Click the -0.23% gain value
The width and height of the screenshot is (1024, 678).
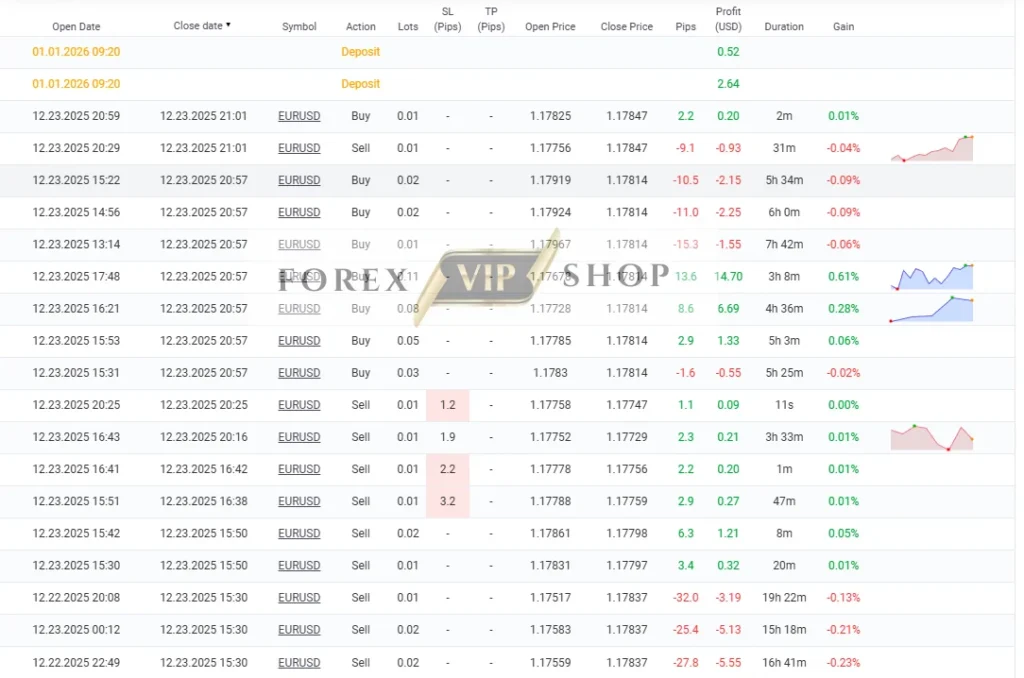pos(843,662)
